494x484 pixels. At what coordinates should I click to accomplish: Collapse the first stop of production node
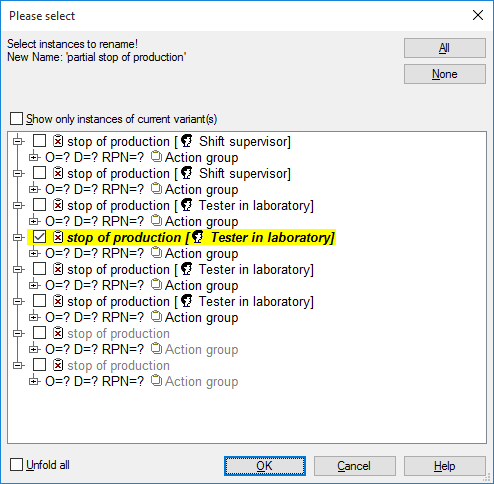pos(18,141)
